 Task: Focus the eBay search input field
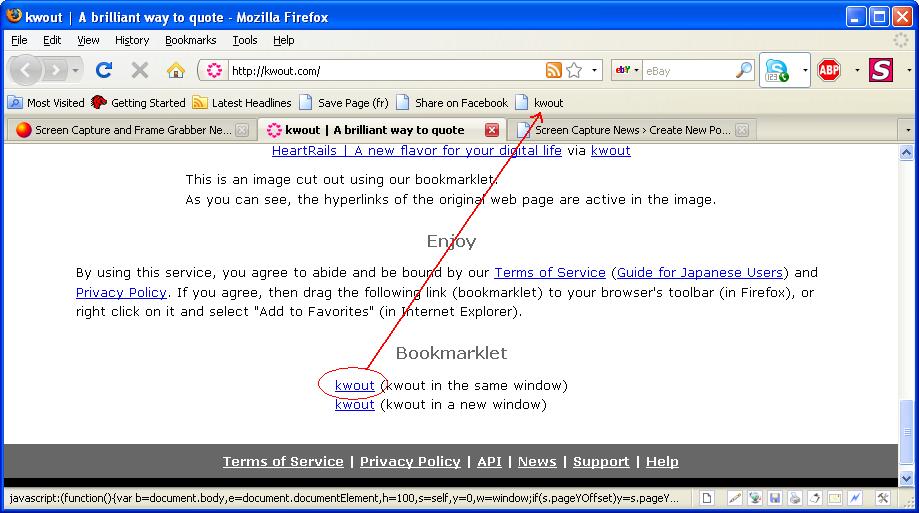pos(689,71)
